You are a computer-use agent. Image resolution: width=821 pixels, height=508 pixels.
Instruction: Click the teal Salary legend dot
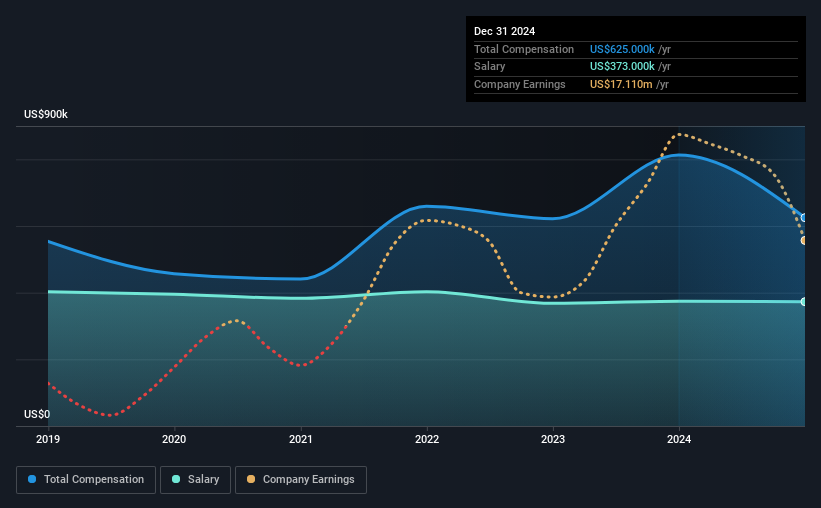point(176,479)
